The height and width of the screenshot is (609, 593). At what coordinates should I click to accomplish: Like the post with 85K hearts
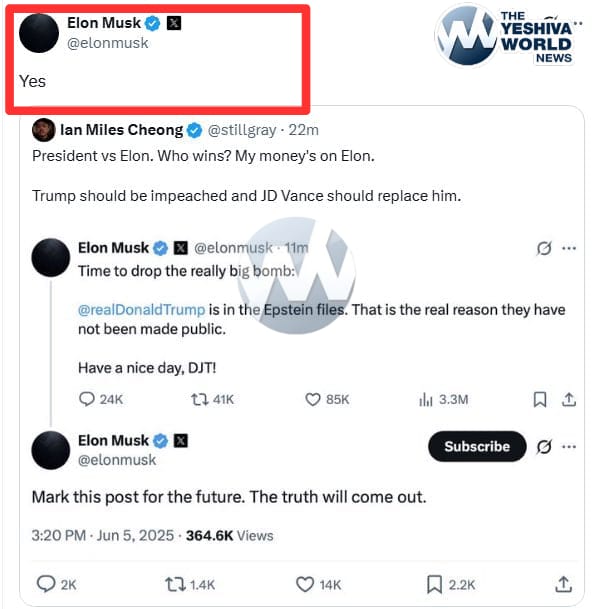pos(313,399)
